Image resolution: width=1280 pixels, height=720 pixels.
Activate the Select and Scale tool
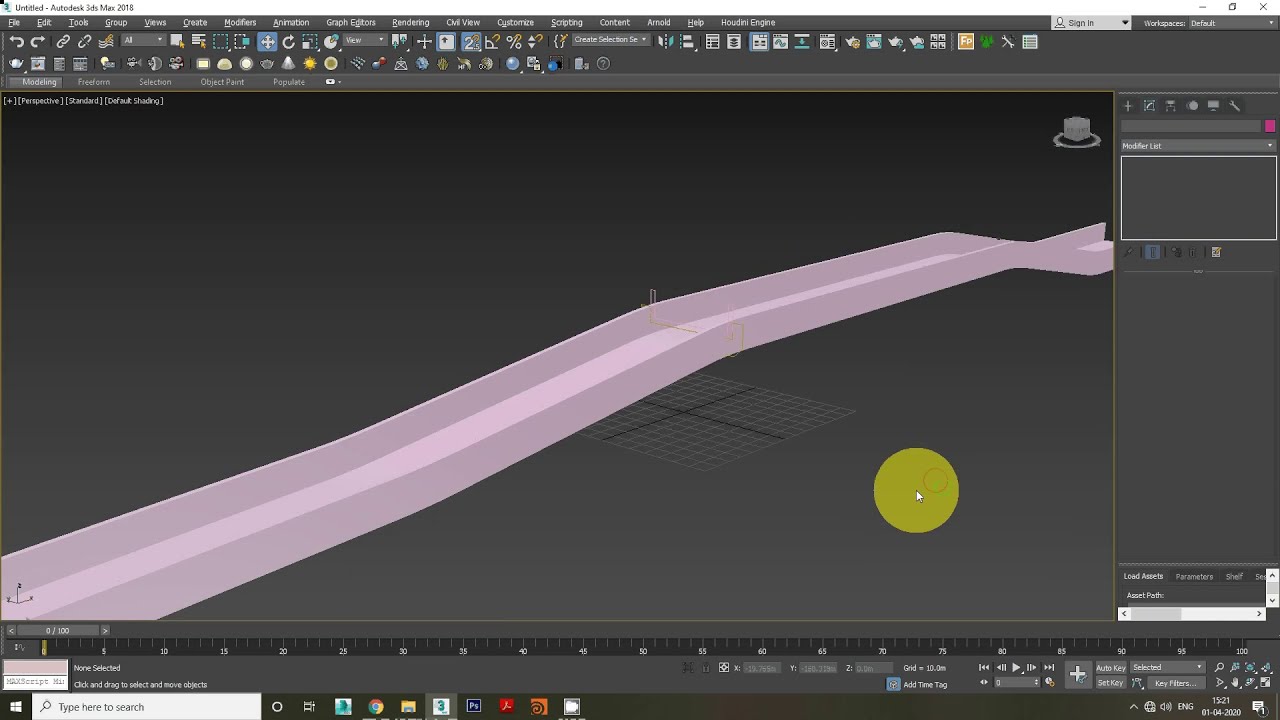310,42
